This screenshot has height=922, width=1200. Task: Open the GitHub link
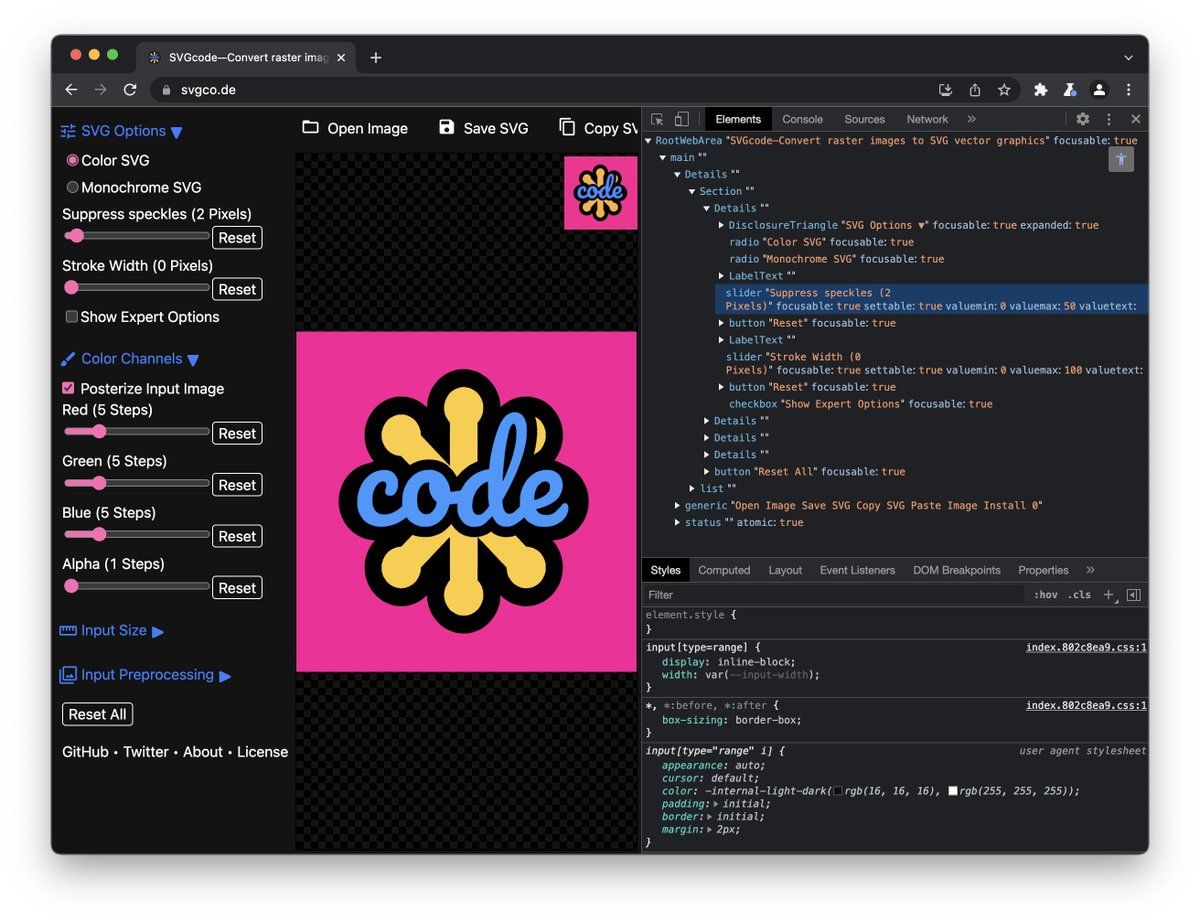pos(85,752)
